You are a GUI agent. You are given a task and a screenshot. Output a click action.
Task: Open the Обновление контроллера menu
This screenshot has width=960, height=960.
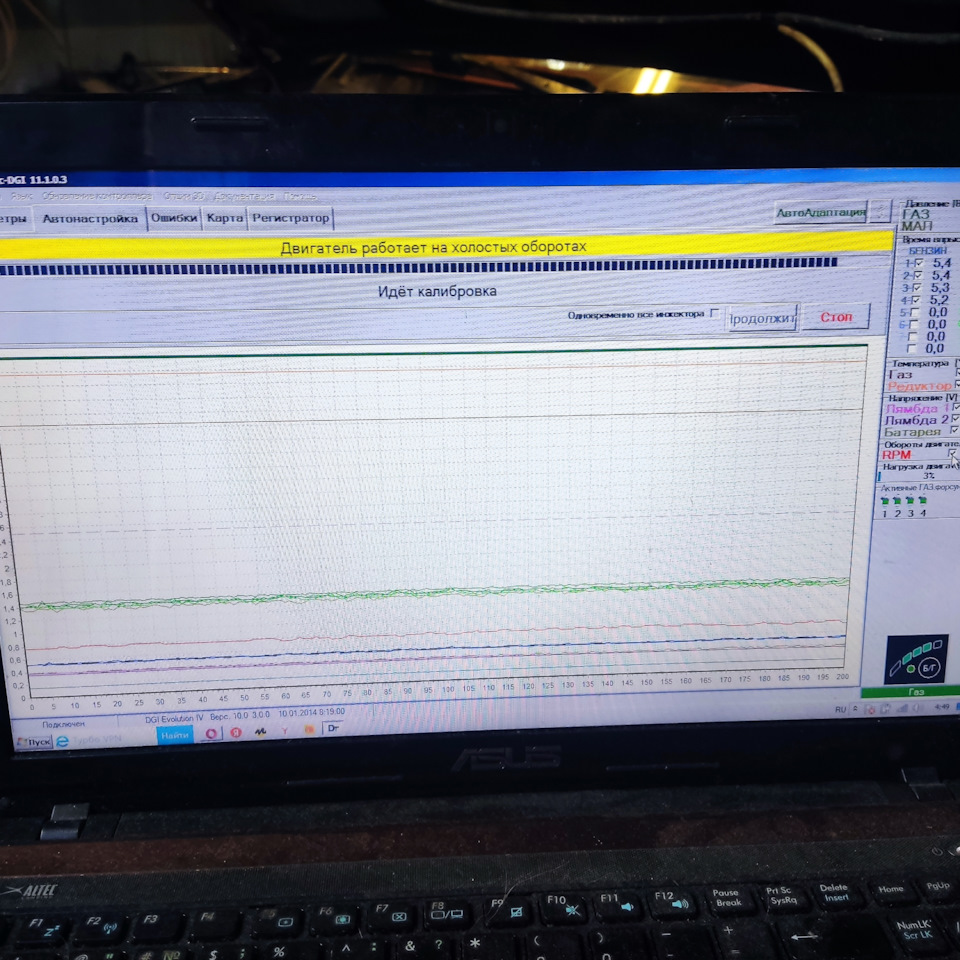tap(97, 196)
